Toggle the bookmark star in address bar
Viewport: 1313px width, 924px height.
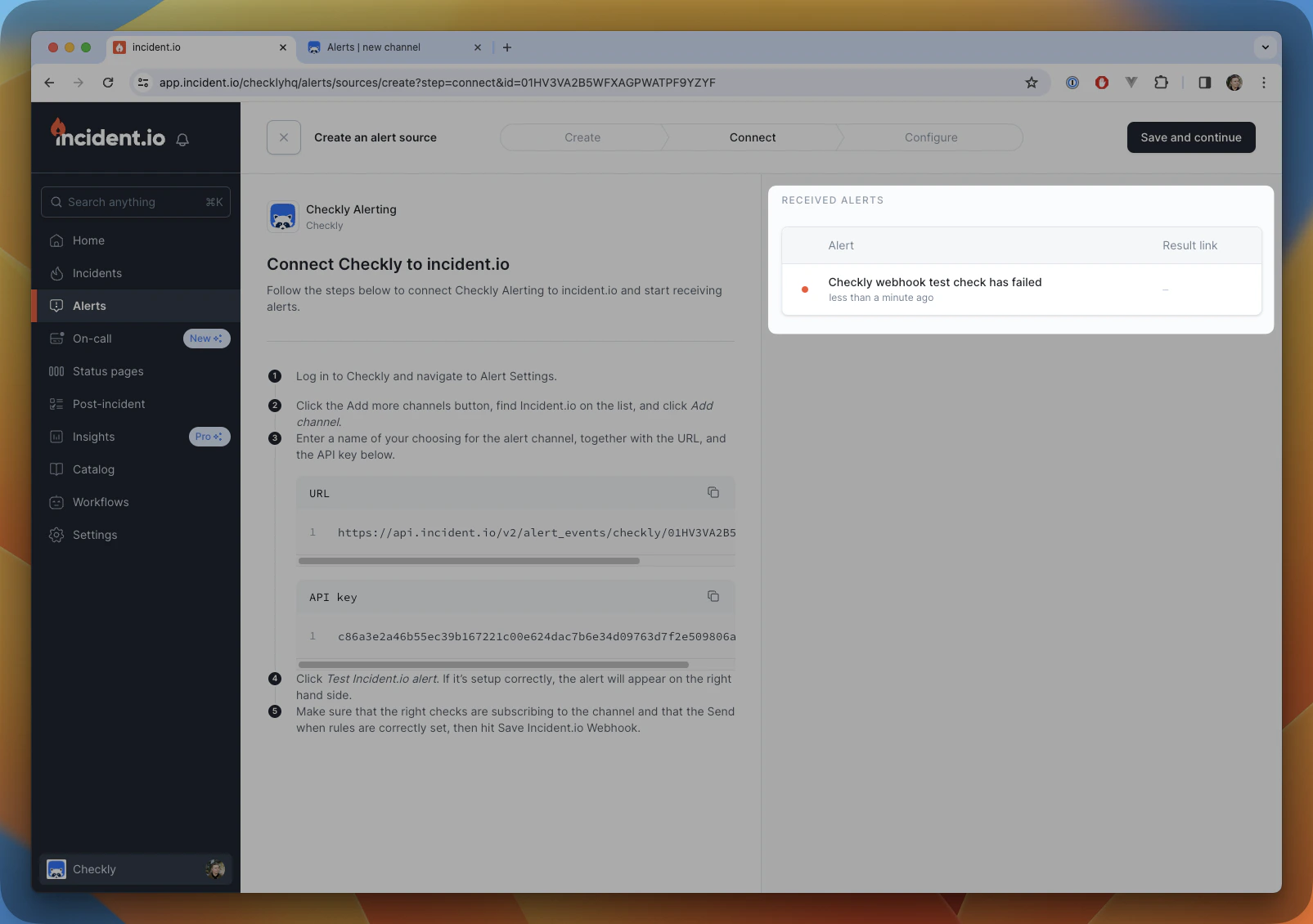coord(1031,83)
